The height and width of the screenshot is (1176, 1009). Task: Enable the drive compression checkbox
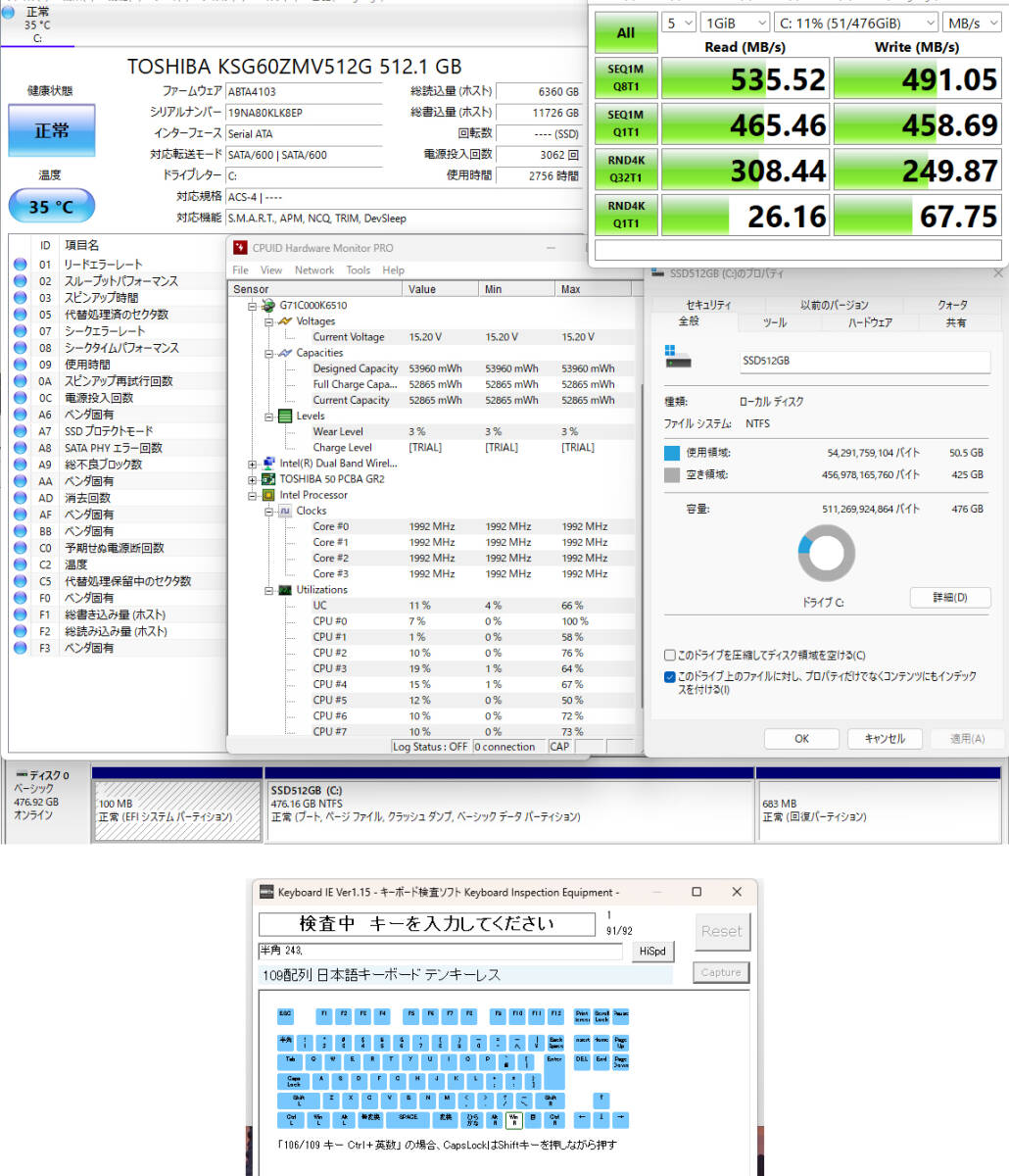pyautogui.click(x=670, y=655)
